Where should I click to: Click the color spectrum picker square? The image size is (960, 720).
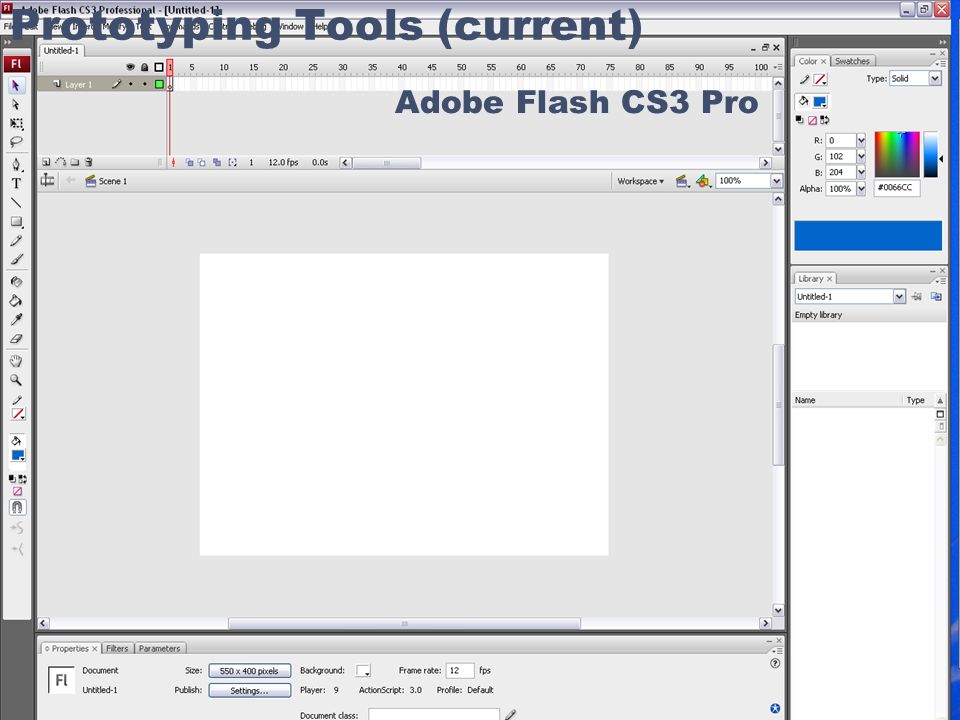(x=897, y=154)
